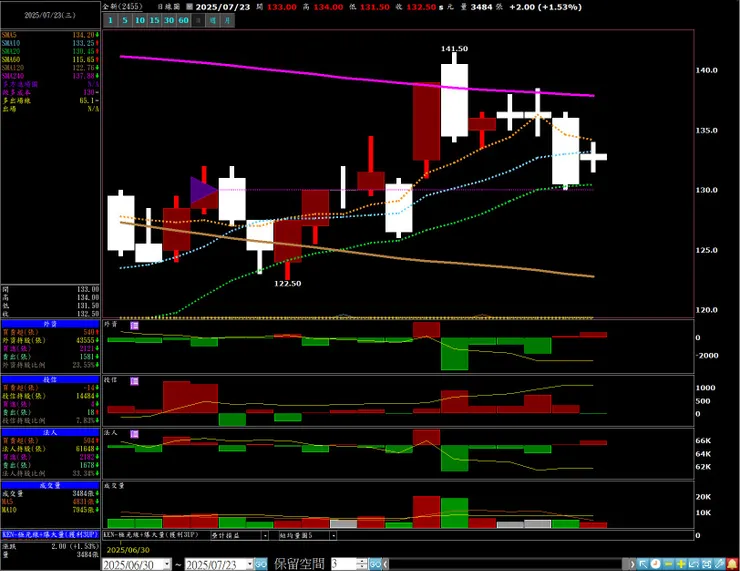Click the date box 2025/07/23 at top-left
740x571 pixels.
50,15
